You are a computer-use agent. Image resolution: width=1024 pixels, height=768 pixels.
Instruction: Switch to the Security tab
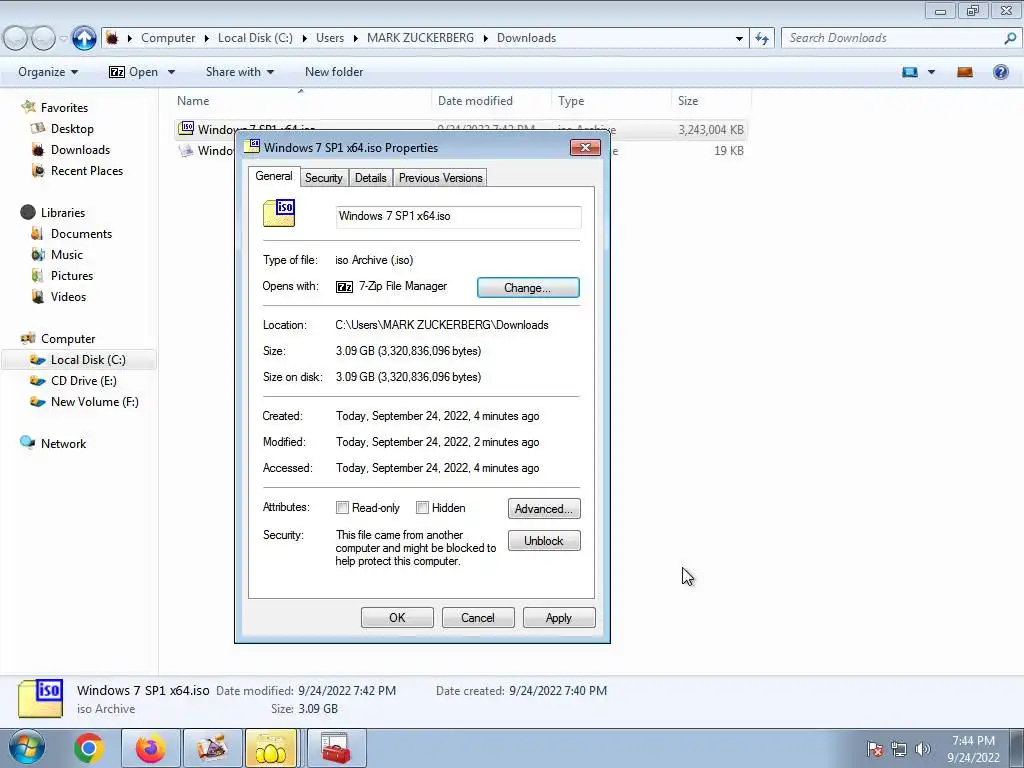323,178
